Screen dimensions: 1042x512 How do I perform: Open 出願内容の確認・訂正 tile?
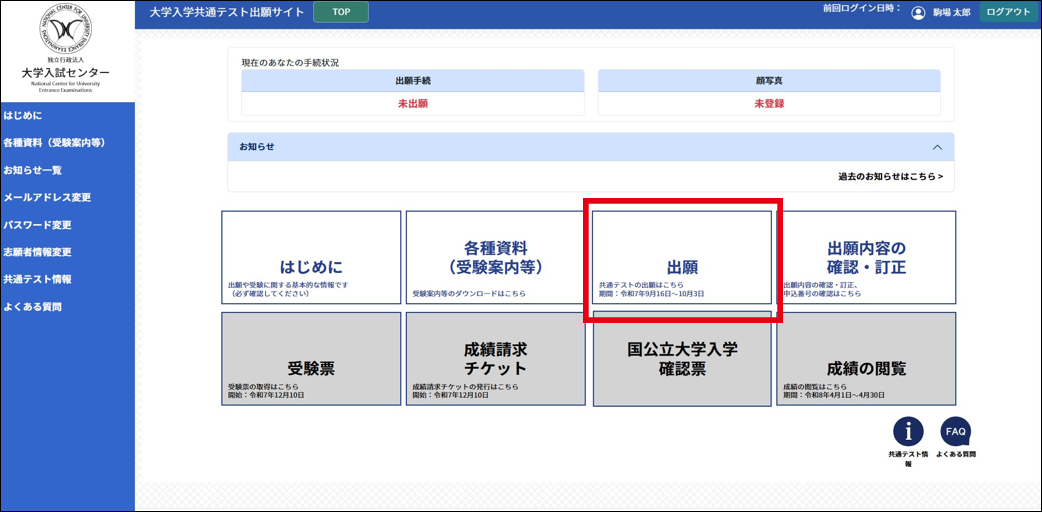866,258
